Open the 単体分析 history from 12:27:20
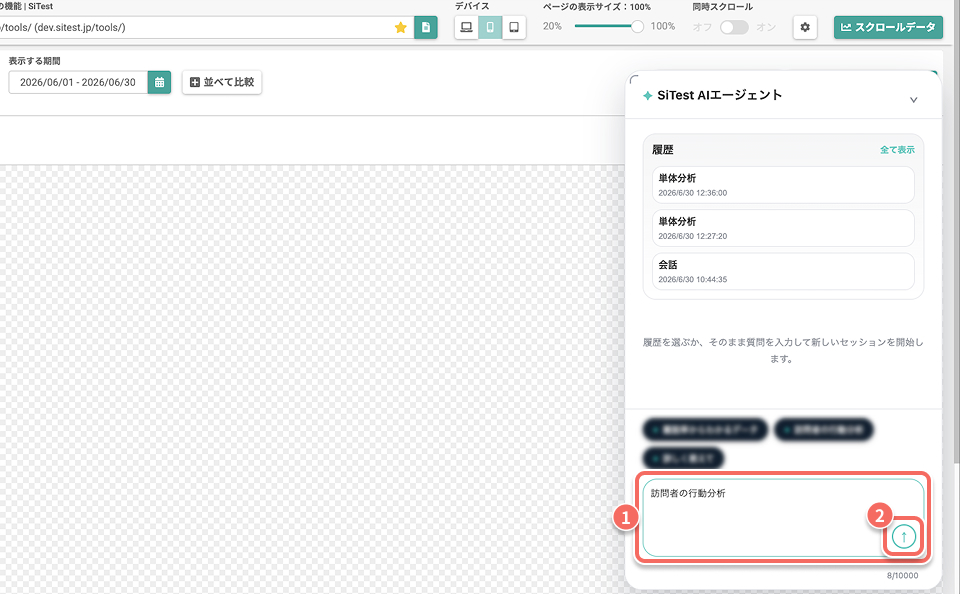 click(x=783, y=228)
